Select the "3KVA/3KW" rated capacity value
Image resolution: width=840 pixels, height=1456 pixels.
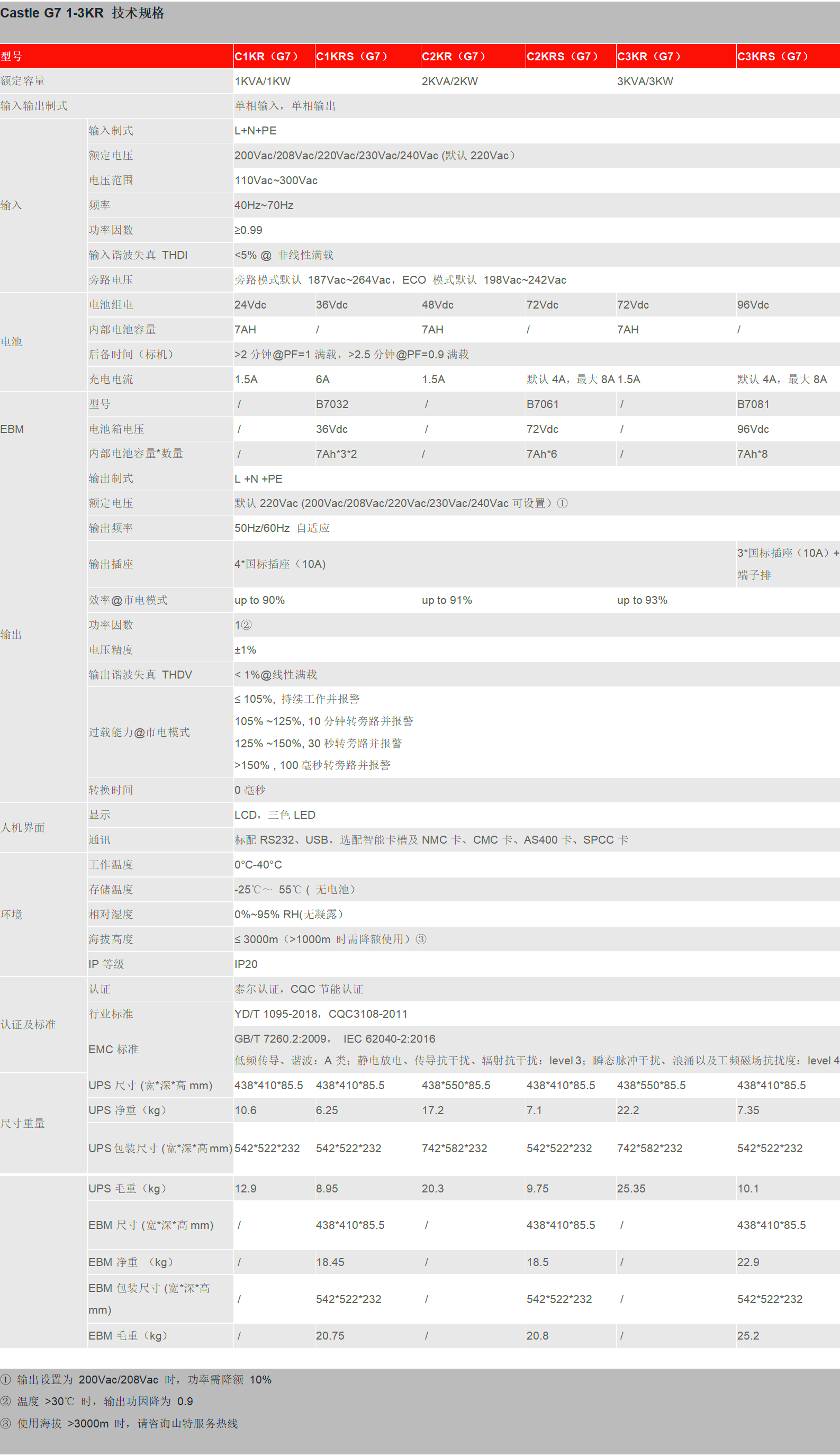645,82
